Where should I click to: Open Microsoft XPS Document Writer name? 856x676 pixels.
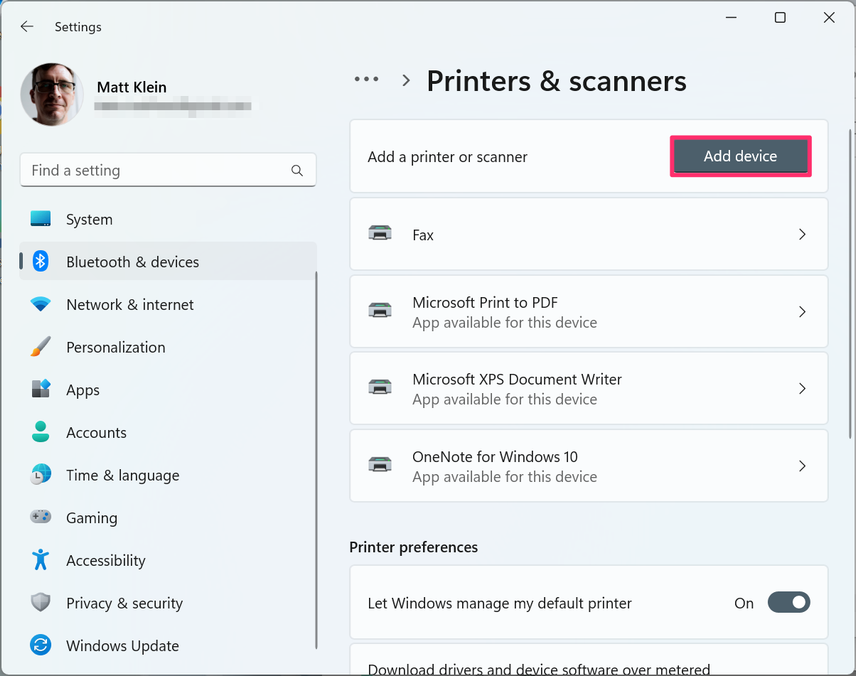pos(517,379)
